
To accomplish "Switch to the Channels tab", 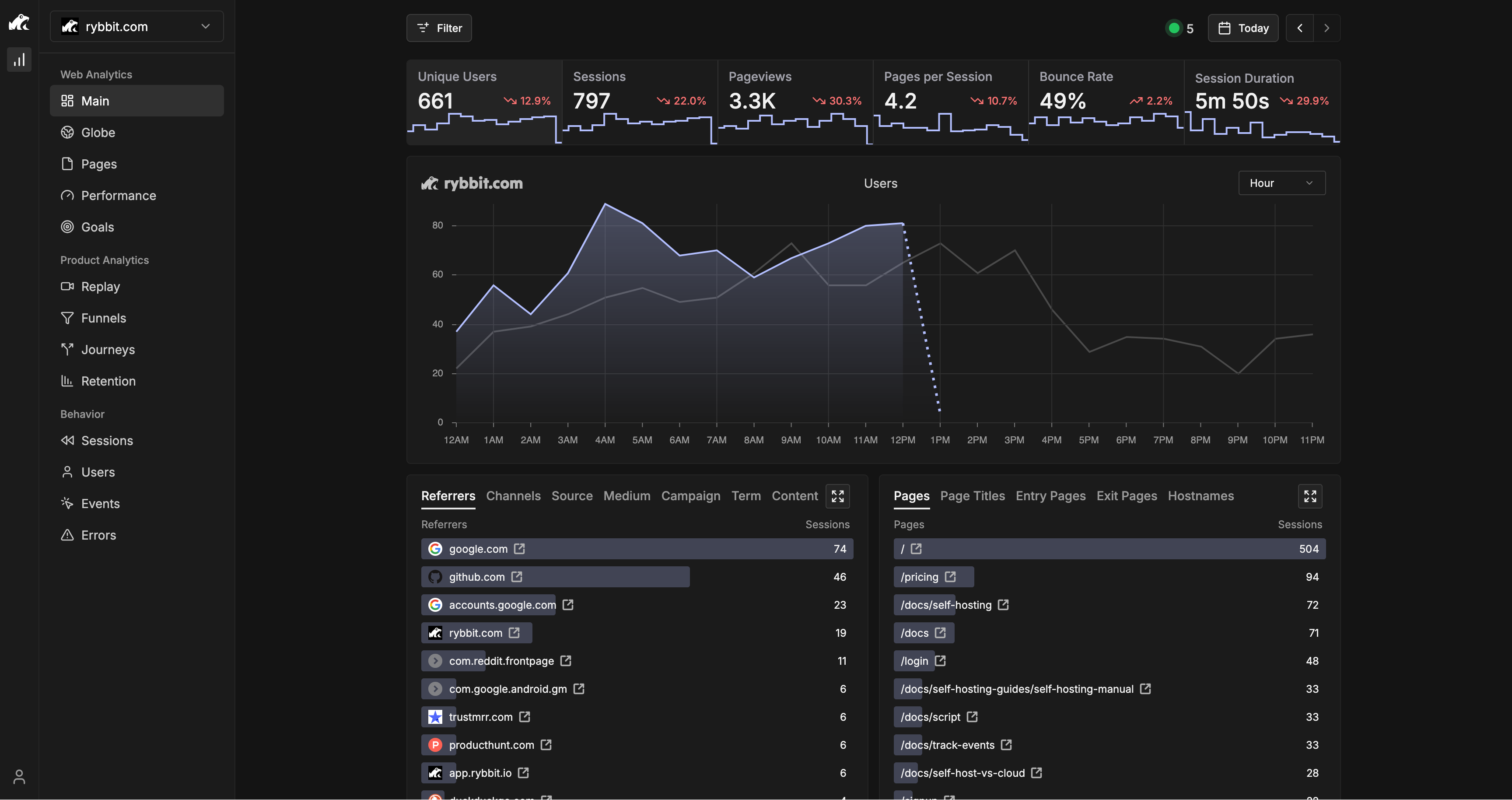I will pyautogui.click(x=513, y=496).
